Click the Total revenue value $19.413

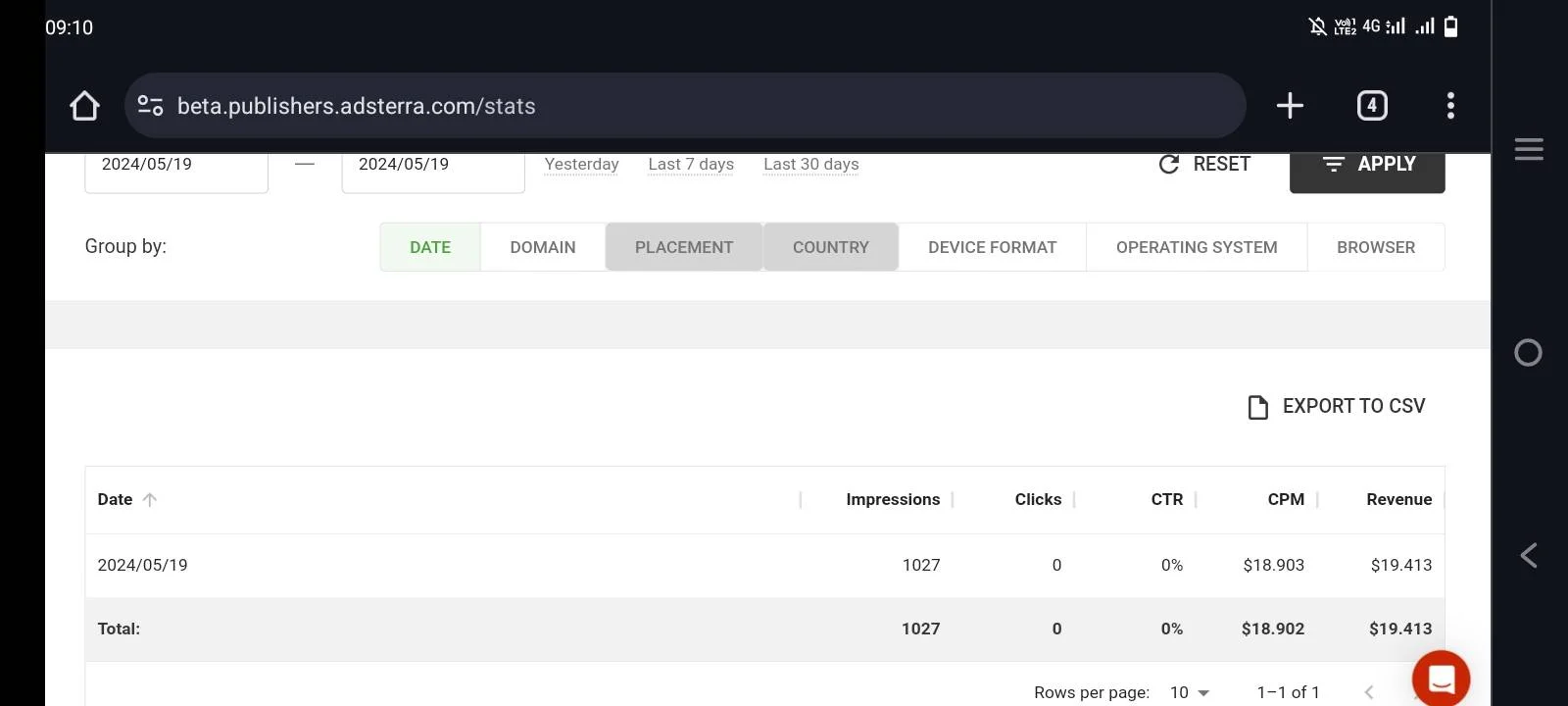coord(1400,630)
